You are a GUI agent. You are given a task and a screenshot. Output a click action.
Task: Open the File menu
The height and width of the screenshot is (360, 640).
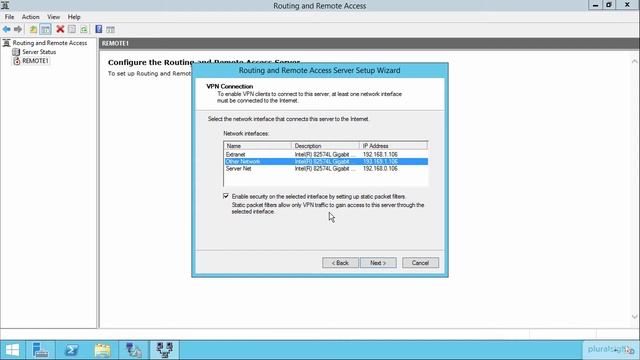tap(9, 17)
